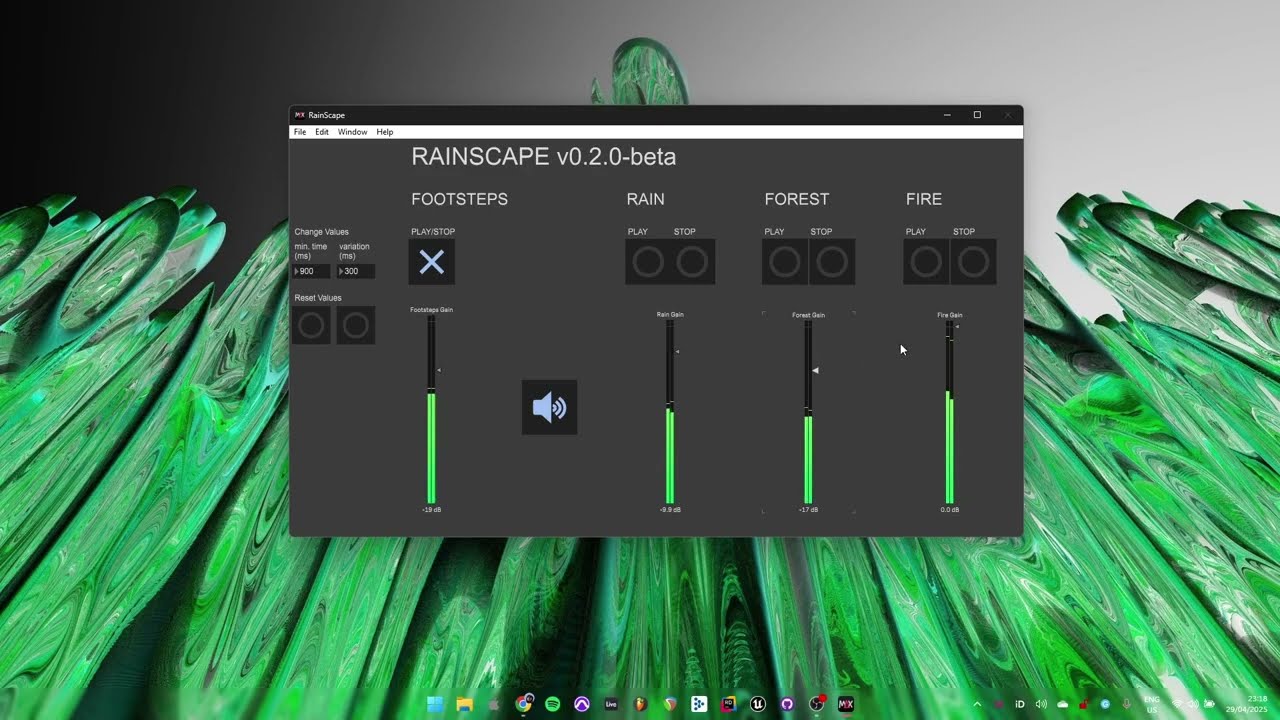Click on the Footsteps Gain slider
The width and height of the screenshot is (1280, 720).
pos(432,410)
